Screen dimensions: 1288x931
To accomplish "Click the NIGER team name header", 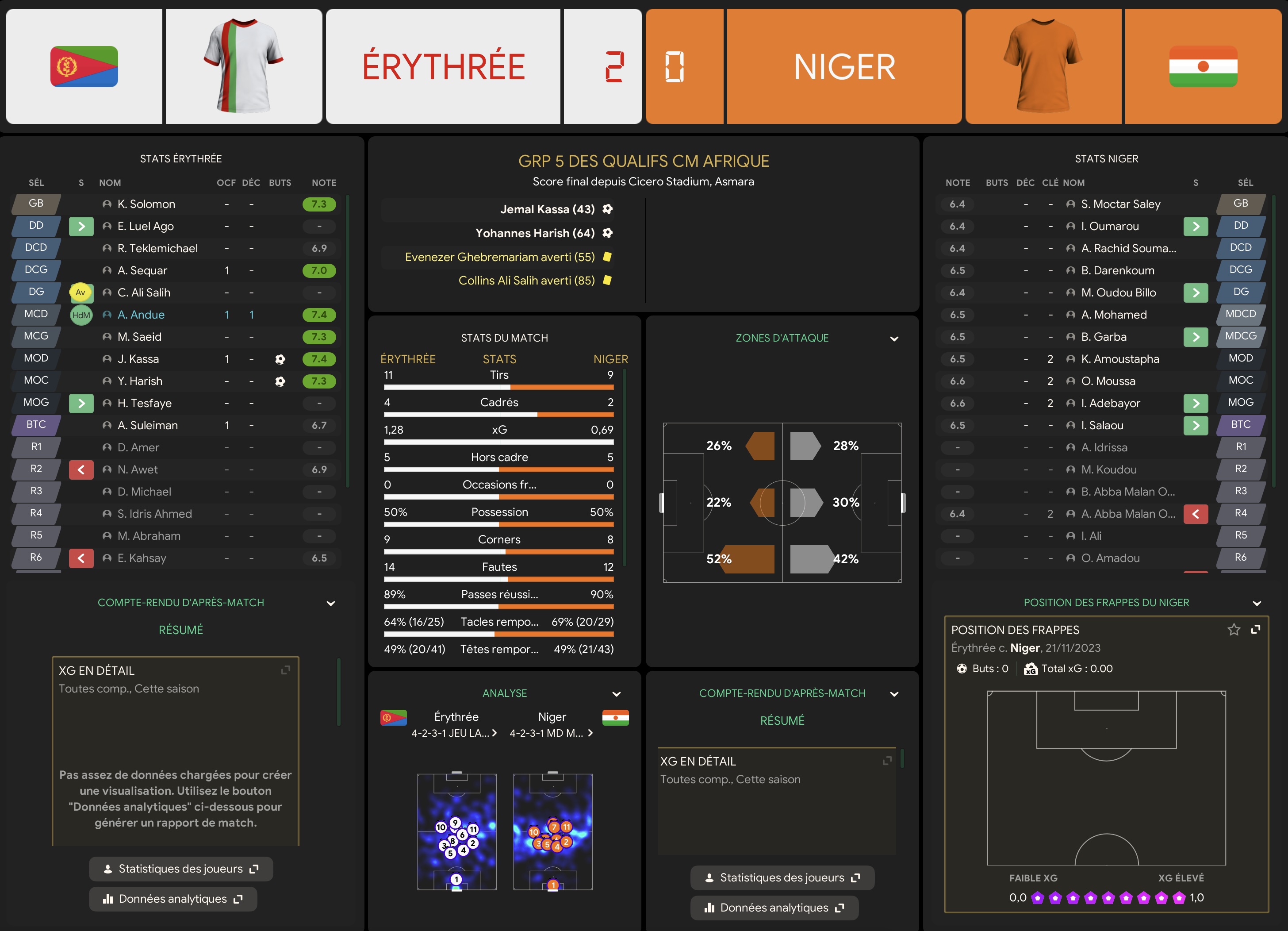I will click(844, 66).
